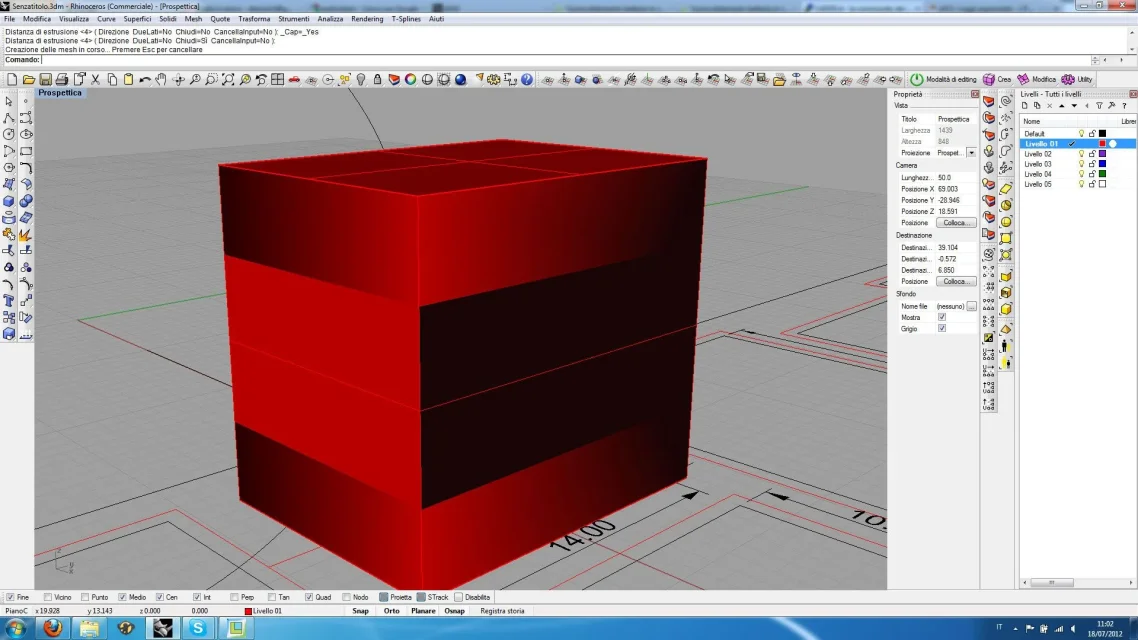
Task: Enable the Punto osnap checkbox
Action: pos(85,597)
